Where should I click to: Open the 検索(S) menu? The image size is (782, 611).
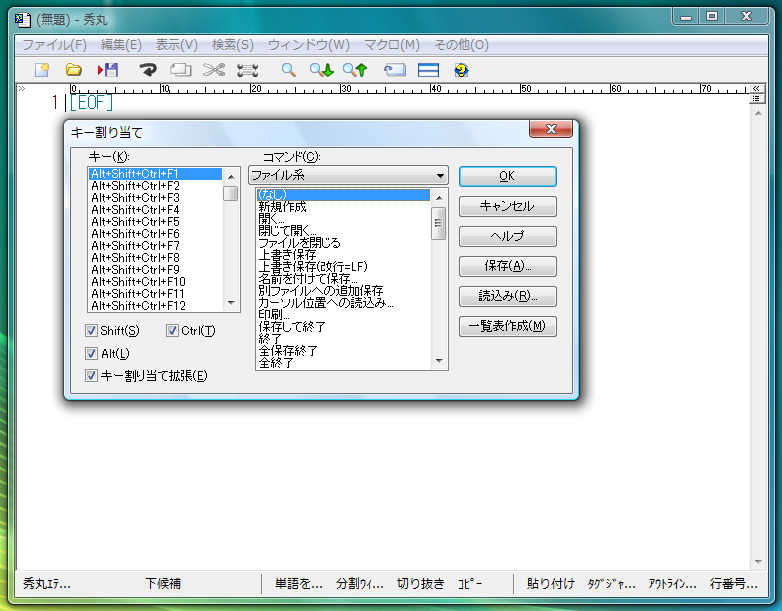point(233,45)
